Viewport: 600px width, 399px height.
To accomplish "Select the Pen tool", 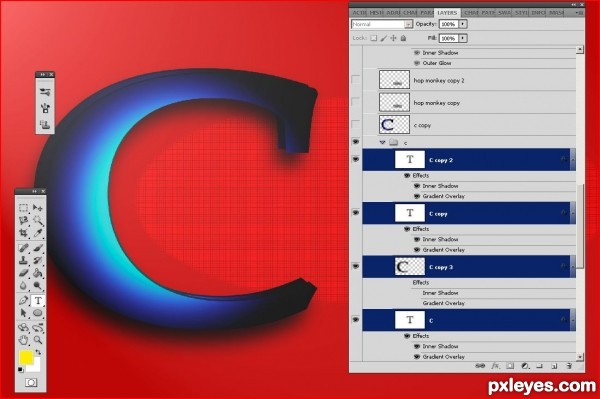I will [24, 301].
